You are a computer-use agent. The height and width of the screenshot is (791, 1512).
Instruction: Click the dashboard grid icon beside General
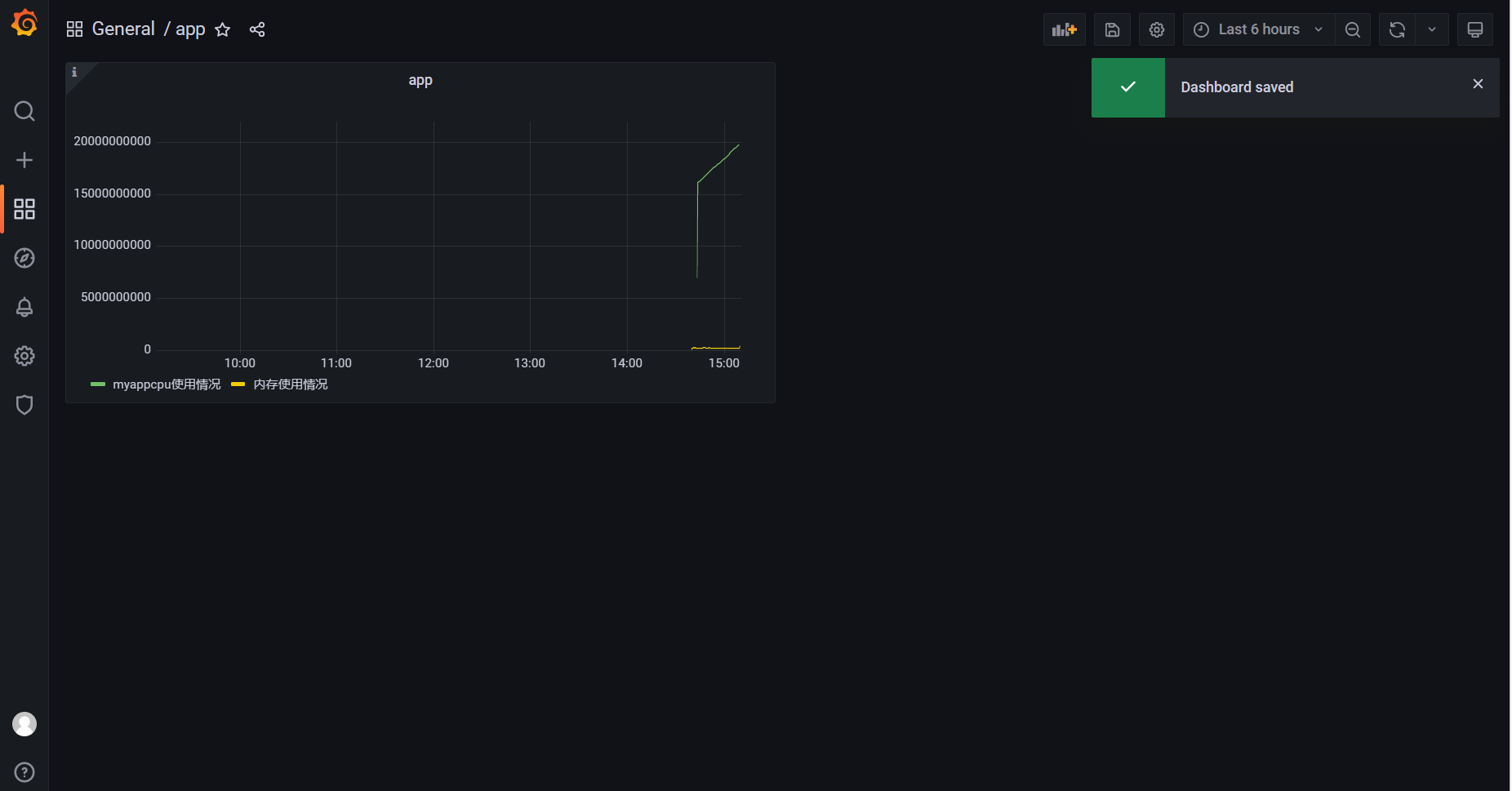(74, 29)
